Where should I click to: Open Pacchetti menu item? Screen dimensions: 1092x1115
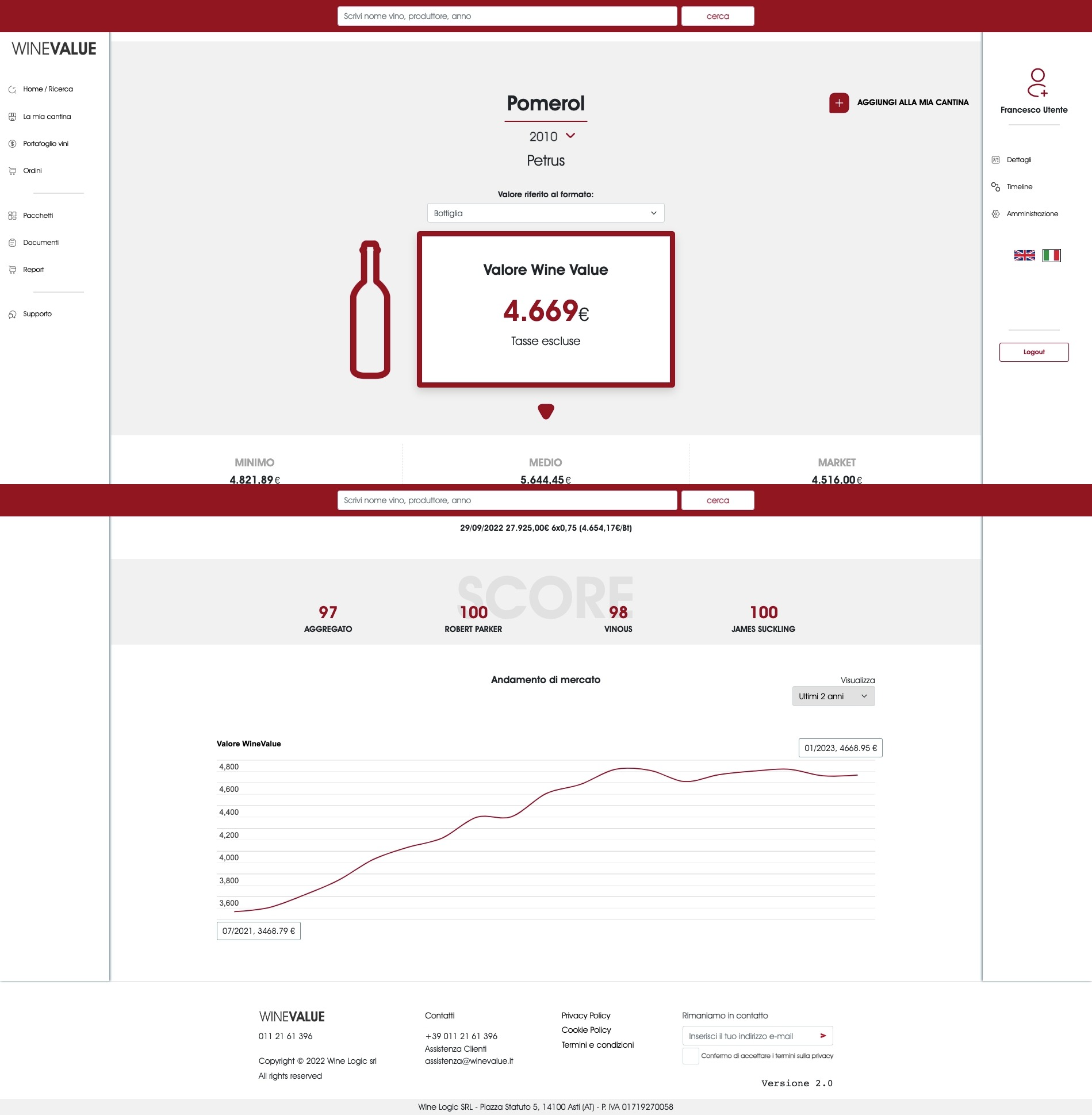[x=38, y=216]
